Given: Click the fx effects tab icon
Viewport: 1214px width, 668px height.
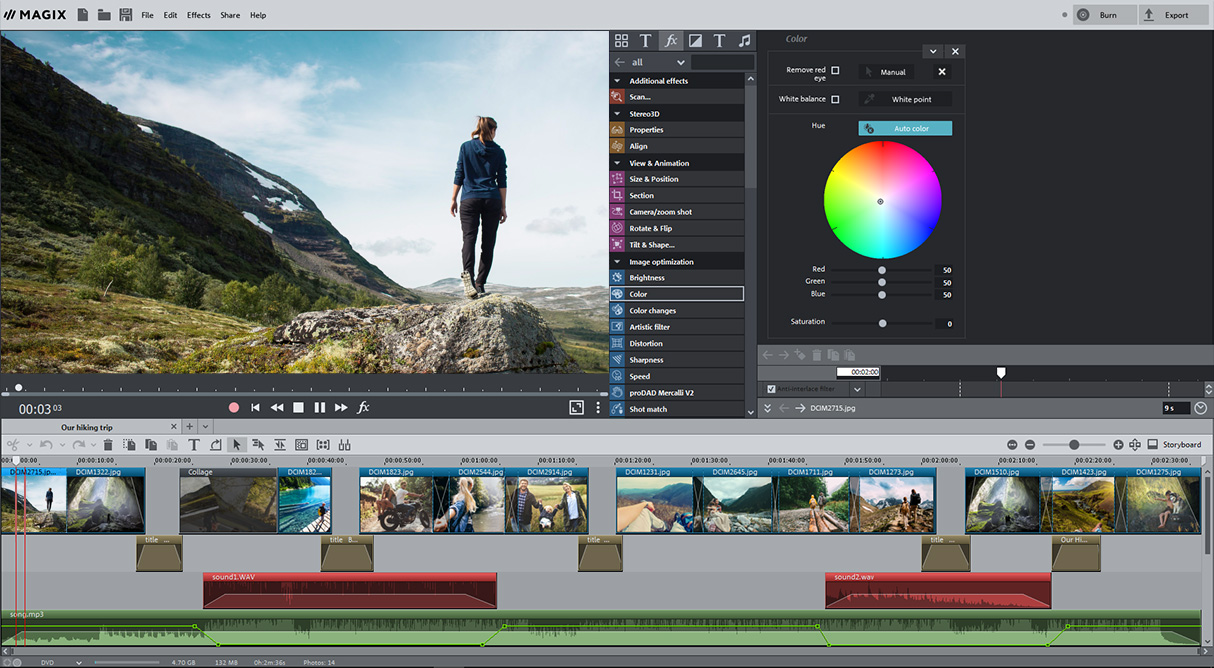Looking at the screenshot, I should click(x=670, y=41).
